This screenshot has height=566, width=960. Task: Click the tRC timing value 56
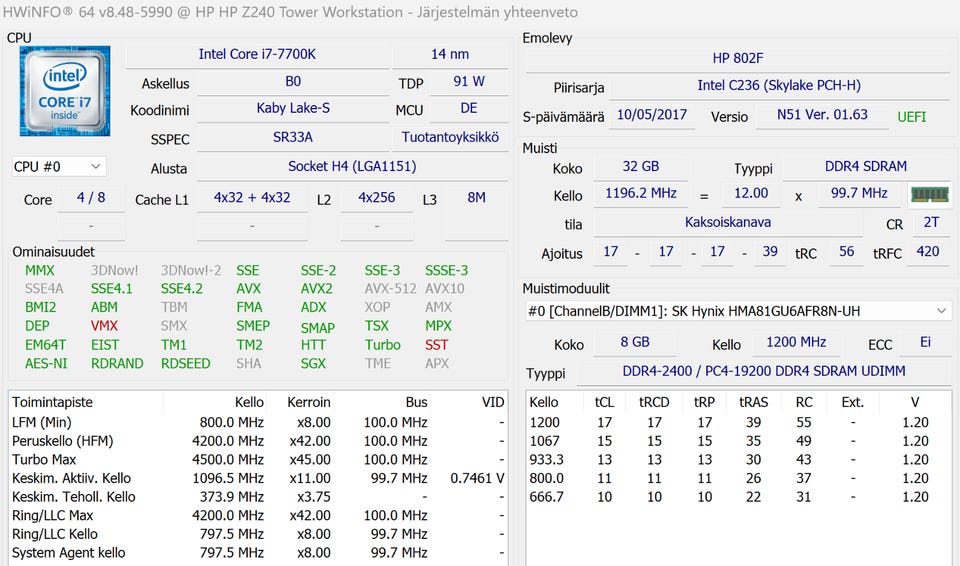847,252
